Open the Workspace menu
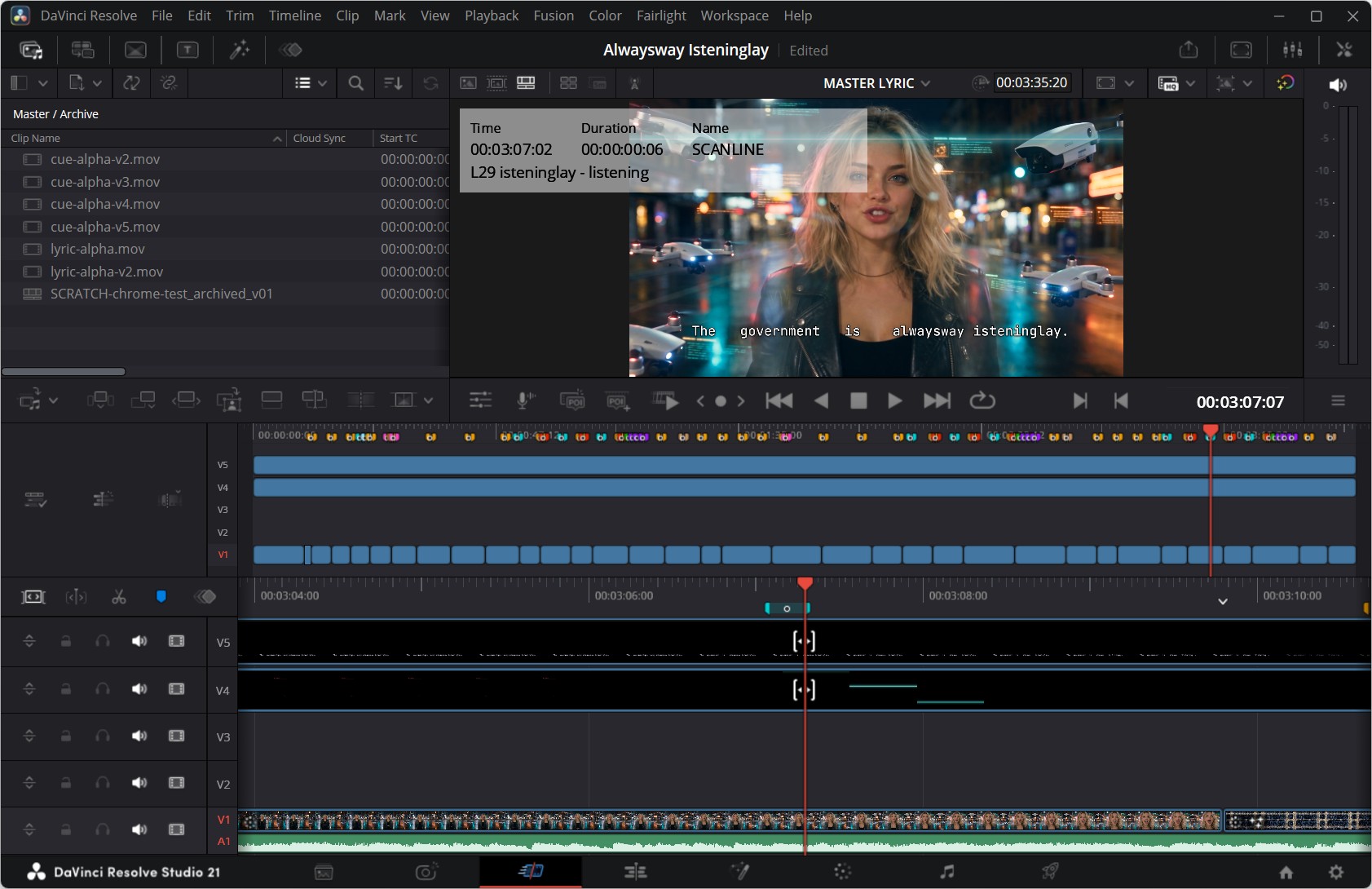Image resolution: width=1372 pixels, height=889 pixels. (x=735, y=15)
